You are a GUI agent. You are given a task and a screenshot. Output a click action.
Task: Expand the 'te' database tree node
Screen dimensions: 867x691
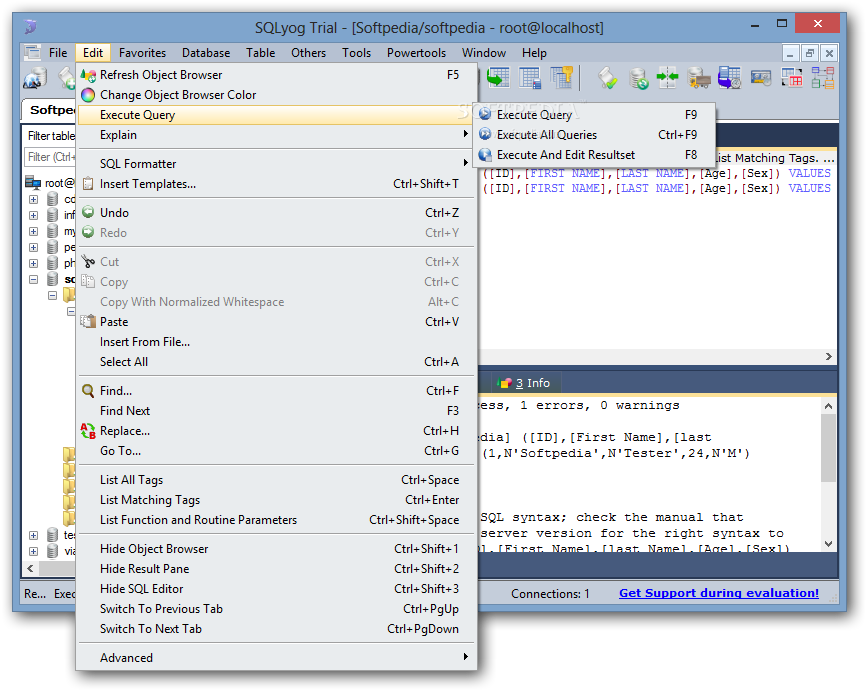click(x=34, y=535)
